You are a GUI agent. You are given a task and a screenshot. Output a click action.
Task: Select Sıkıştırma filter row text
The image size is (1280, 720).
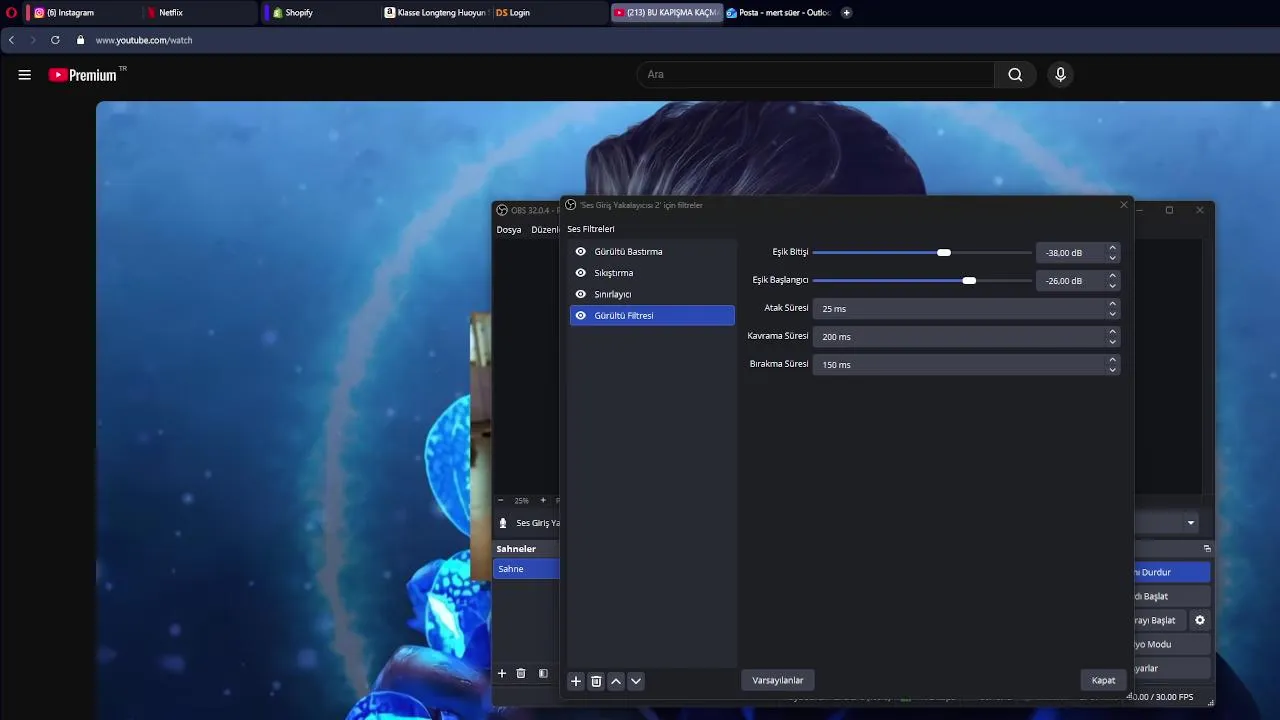pyautogui.click(x=614, y=273)
